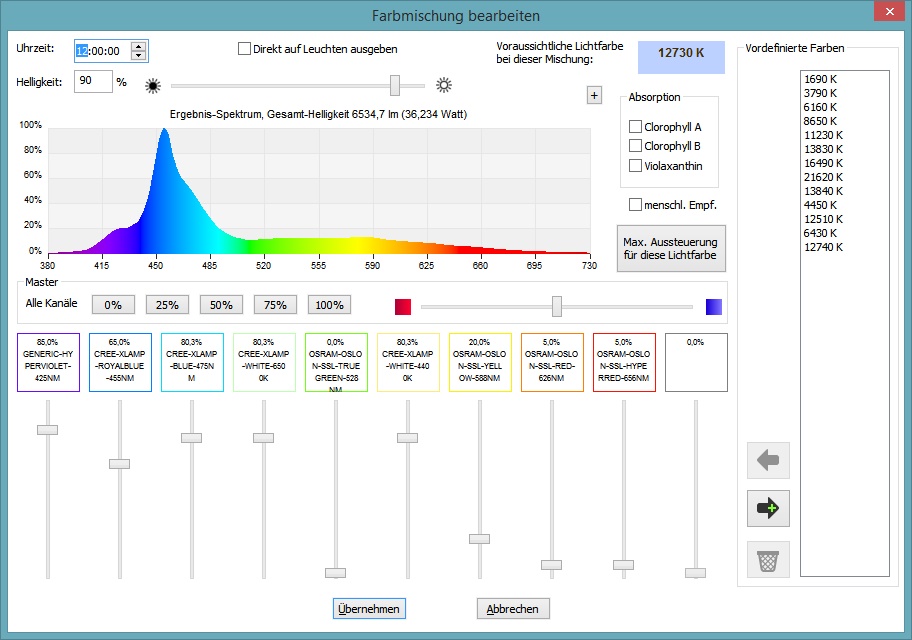Click the Helligkeit percentage input field
Image resolution: width=912 pixels, height=640 pixels.
click(x=93, y=81)
